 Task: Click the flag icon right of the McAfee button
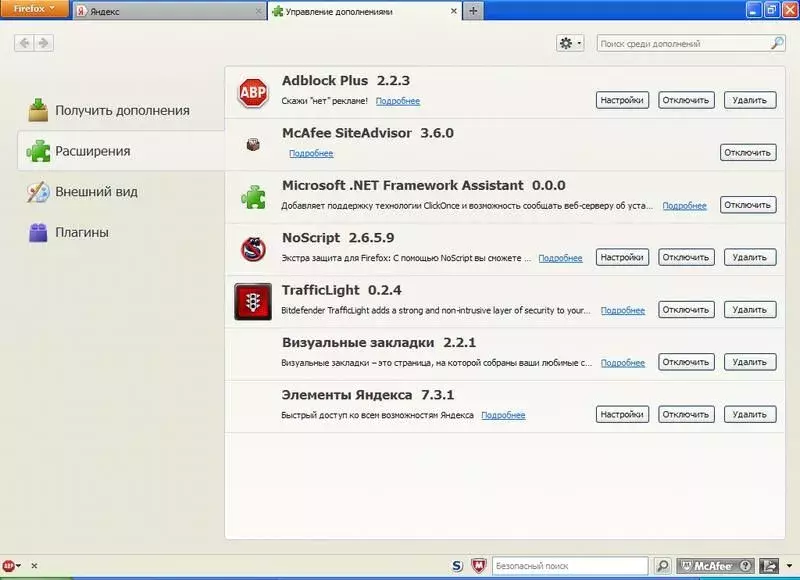769,566
